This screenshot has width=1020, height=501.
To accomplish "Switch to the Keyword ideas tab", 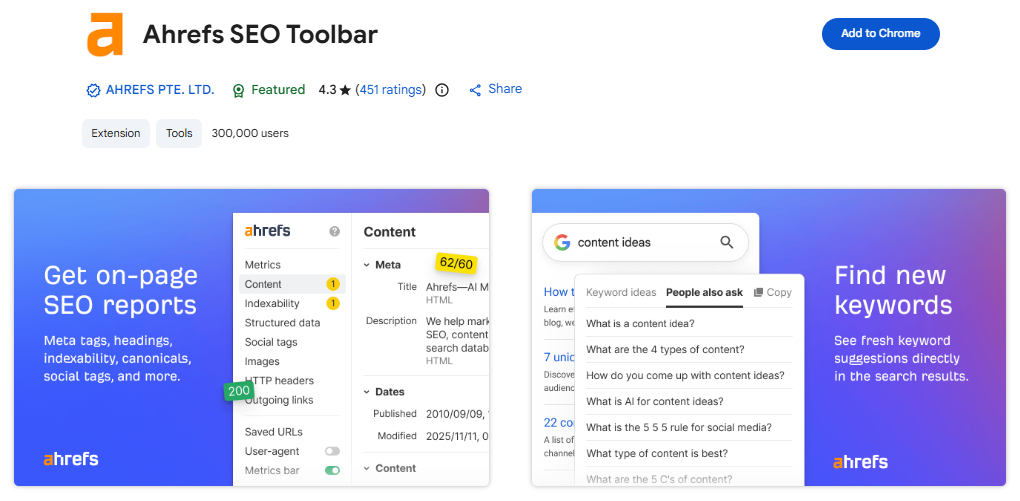I will coord(621,292).
